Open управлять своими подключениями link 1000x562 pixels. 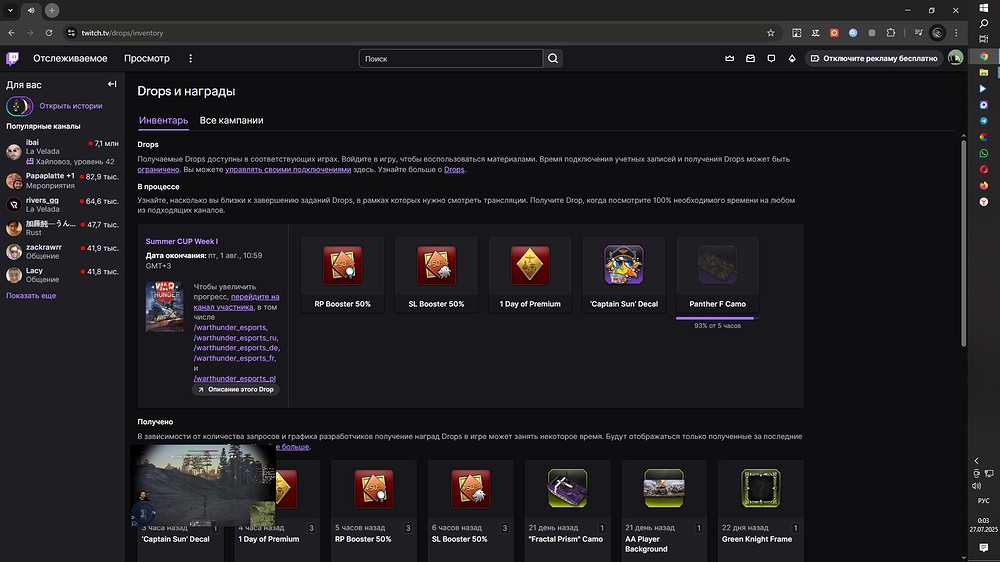point(288,170)
